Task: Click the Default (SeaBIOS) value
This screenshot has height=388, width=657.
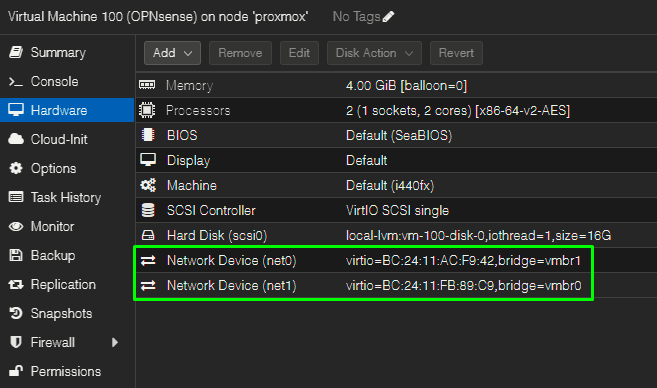Action: pyautogui.click(x=399, y=136)
